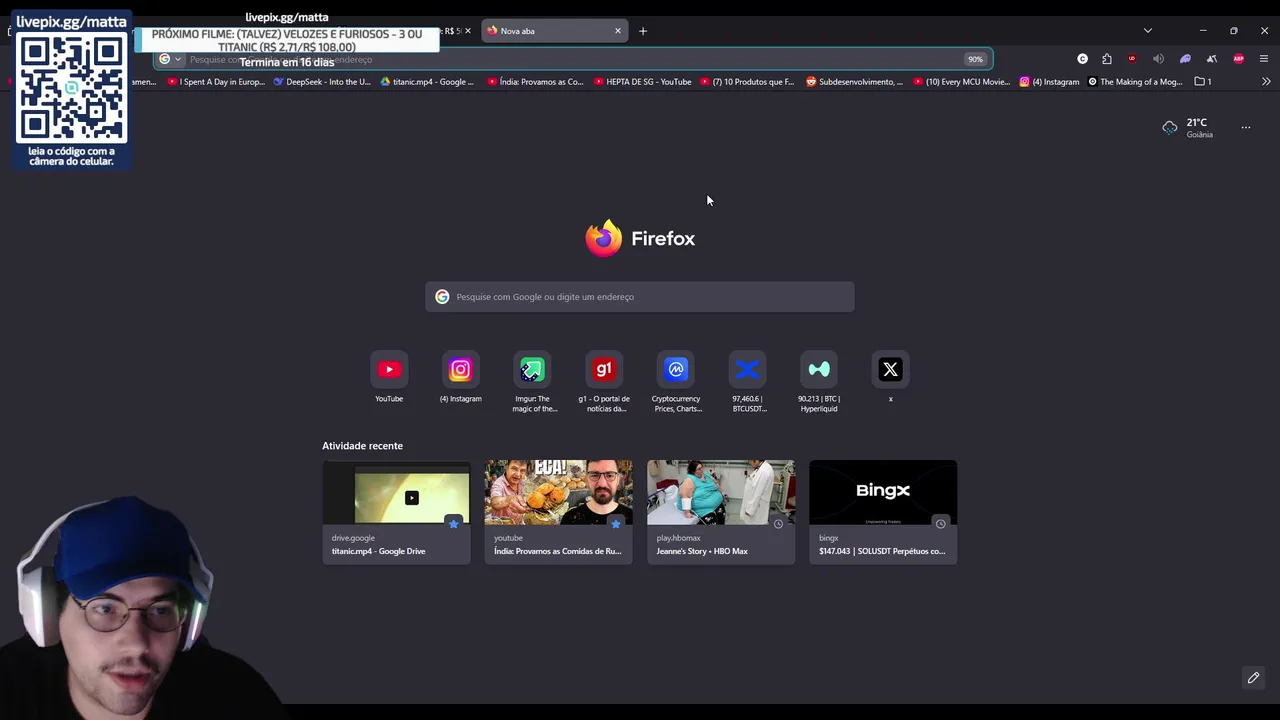Open bookmark (10) Every MCU Movie...
Viewport: 1280px width, 720px height.
click(x=962, y=82)
